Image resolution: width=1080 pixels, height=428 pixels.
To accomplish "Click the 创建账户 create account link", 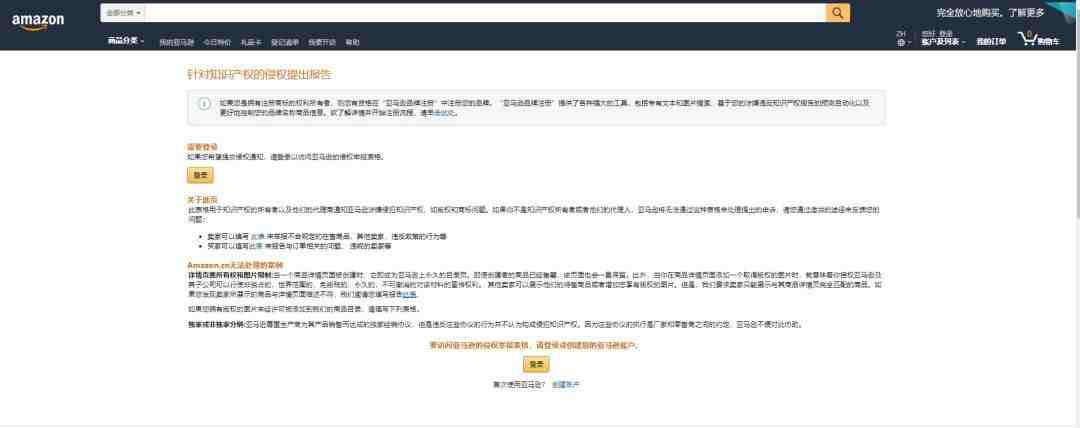I will tap(565, 385).
